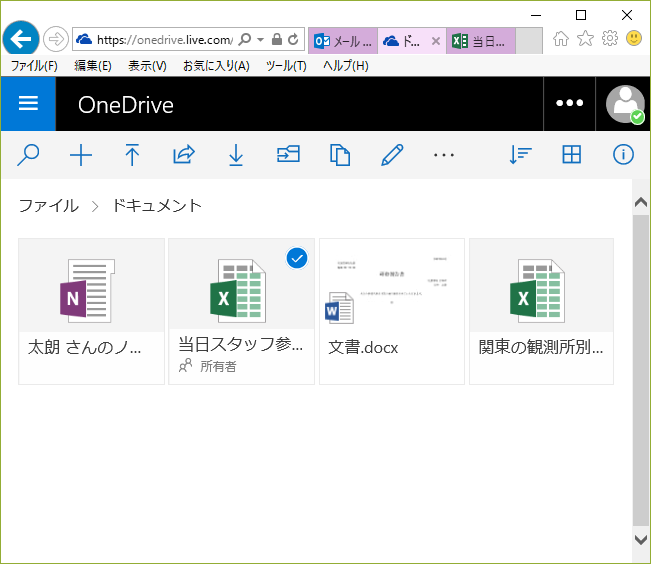This screenshot has width=651, height=564.
Task: Close the OneDrive ド... browser tab
Action: [436, 41]
